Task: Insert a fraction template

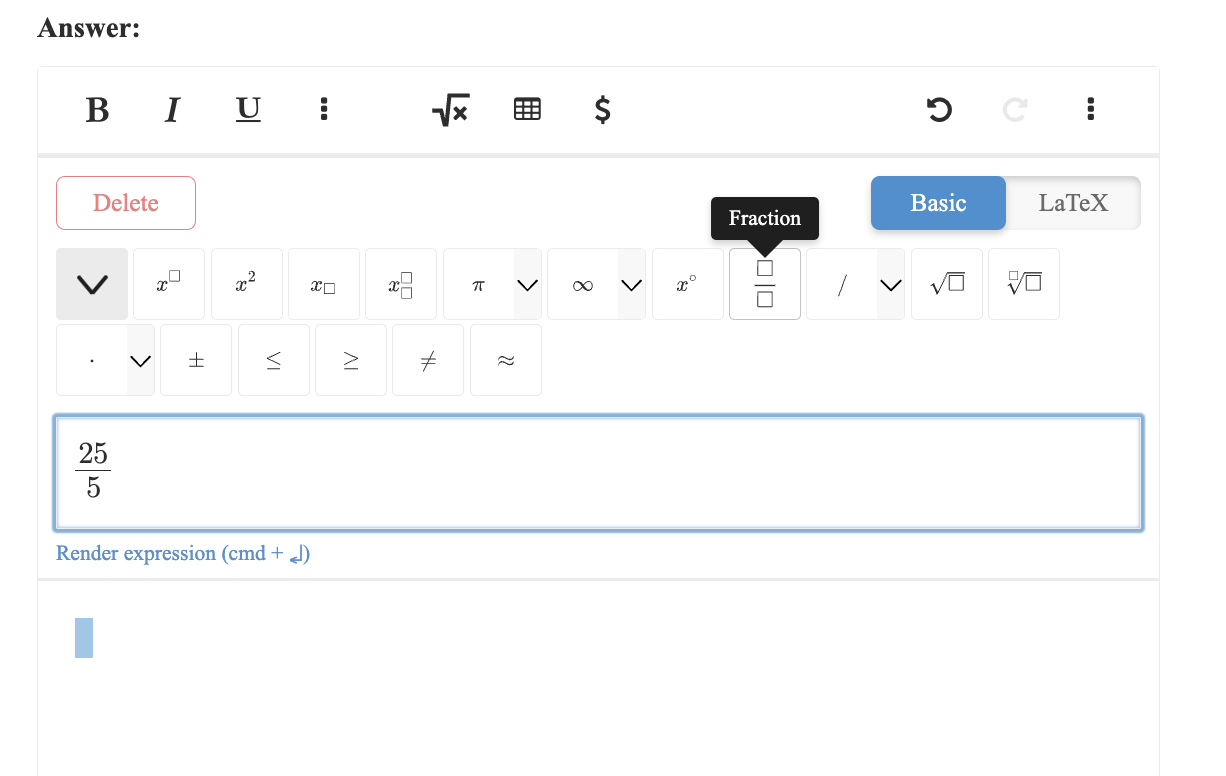Action: click(x=764, y=285)
